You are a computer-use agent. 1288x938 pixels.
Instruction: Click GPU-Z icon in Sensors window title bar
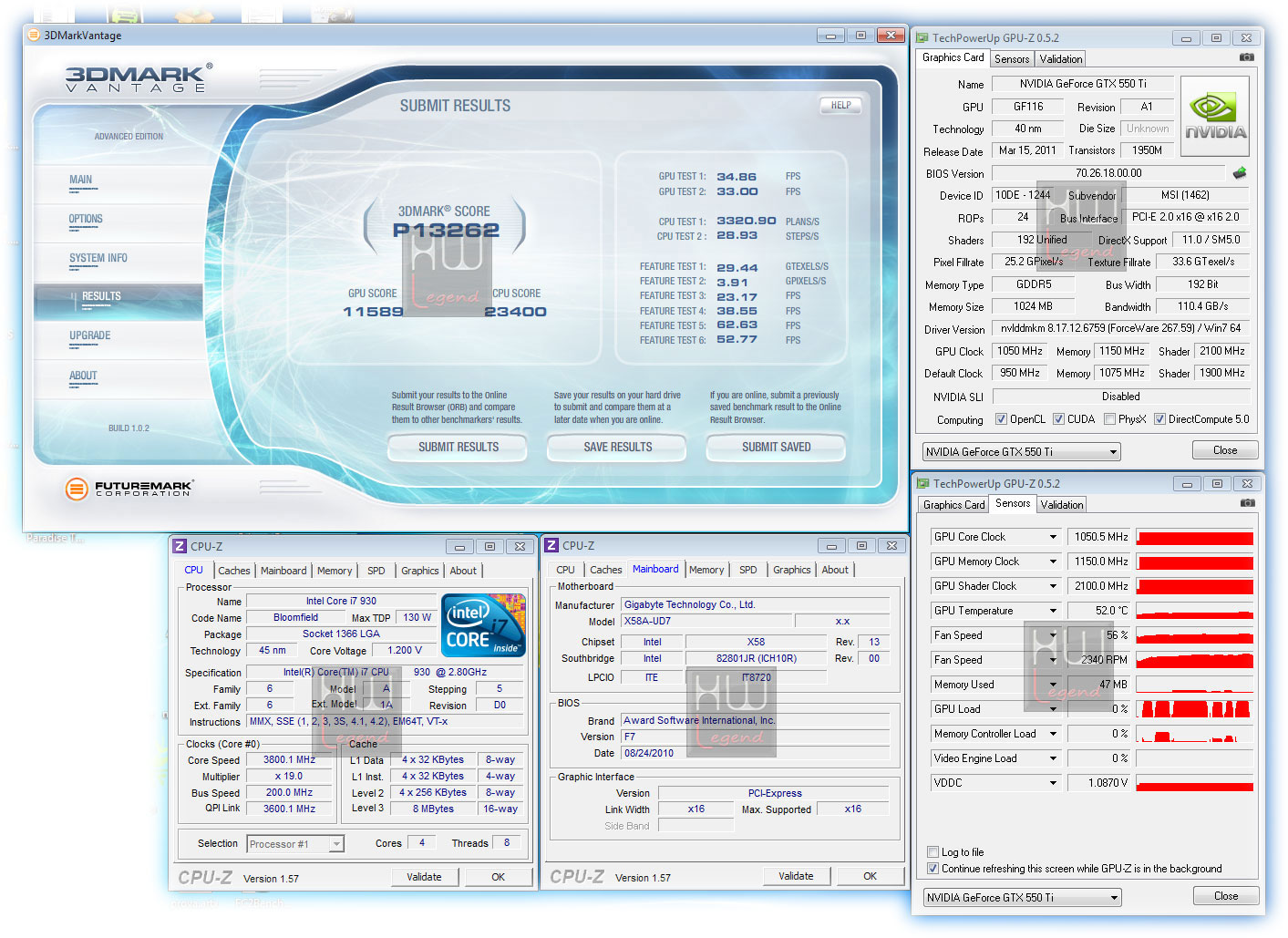tap(923, 484)
